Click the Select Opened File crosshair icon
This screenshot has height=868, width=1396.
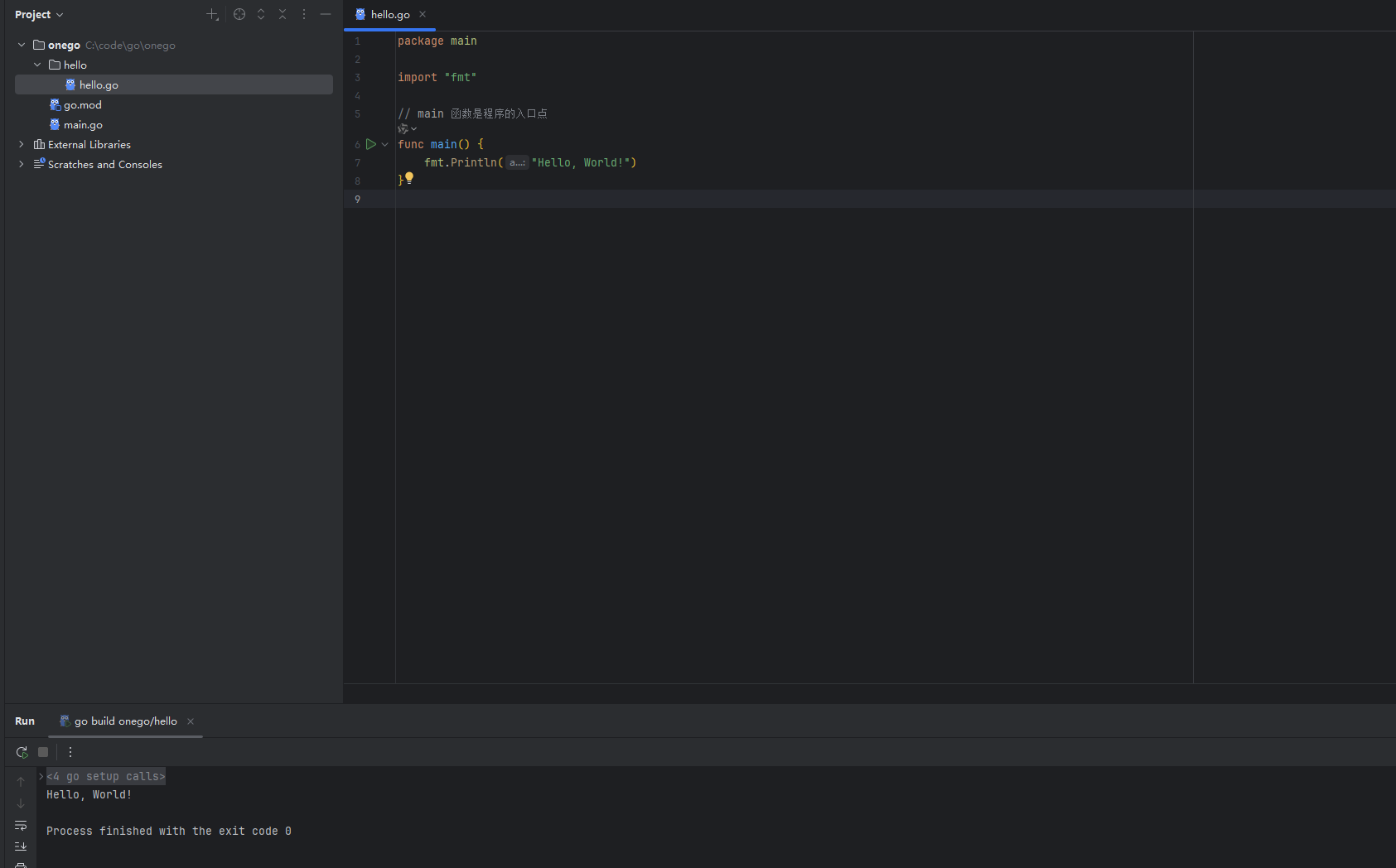pyautogui.click(x=239, y=14)
